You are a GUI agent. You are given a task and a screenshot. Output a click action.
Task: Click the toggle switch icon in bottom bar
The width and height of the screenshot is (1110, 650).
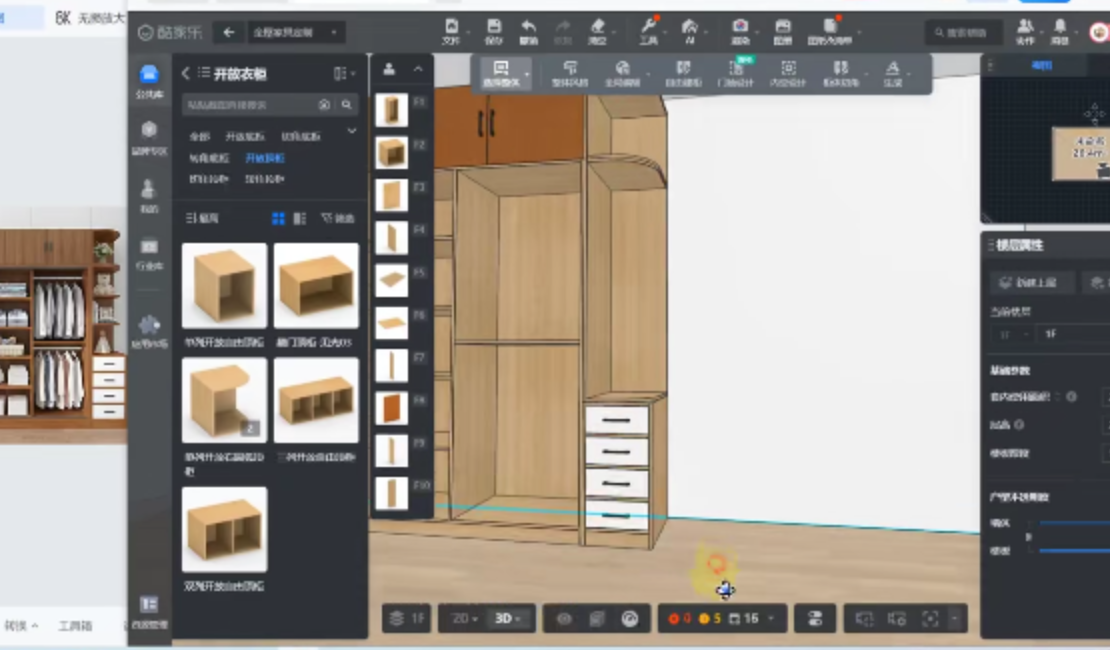(814, 619)
